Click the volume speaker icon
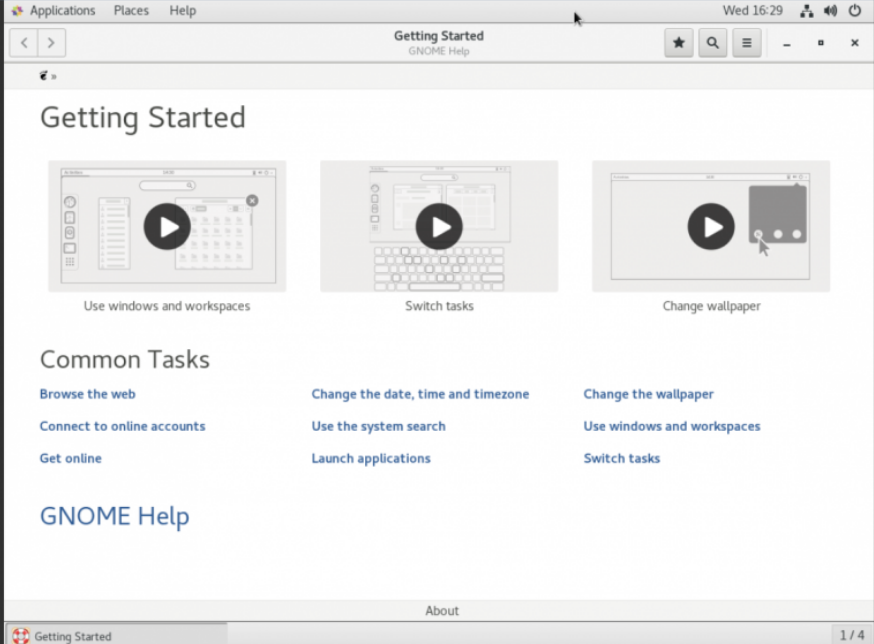The height and width of the screenshot is (644, 874). (x=831, y=11)
